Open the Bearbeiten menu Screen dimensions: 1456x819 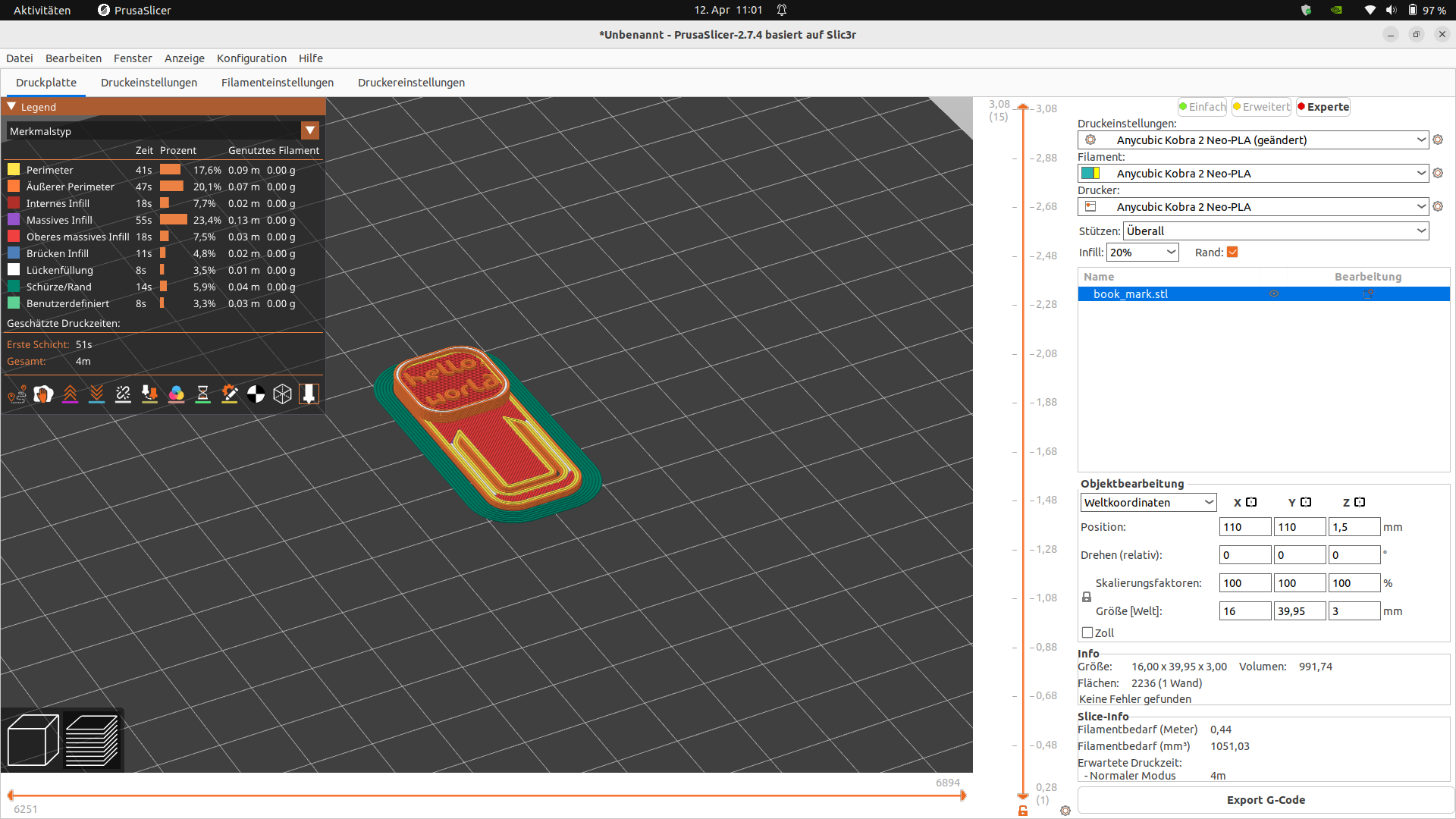pos(74,58)
